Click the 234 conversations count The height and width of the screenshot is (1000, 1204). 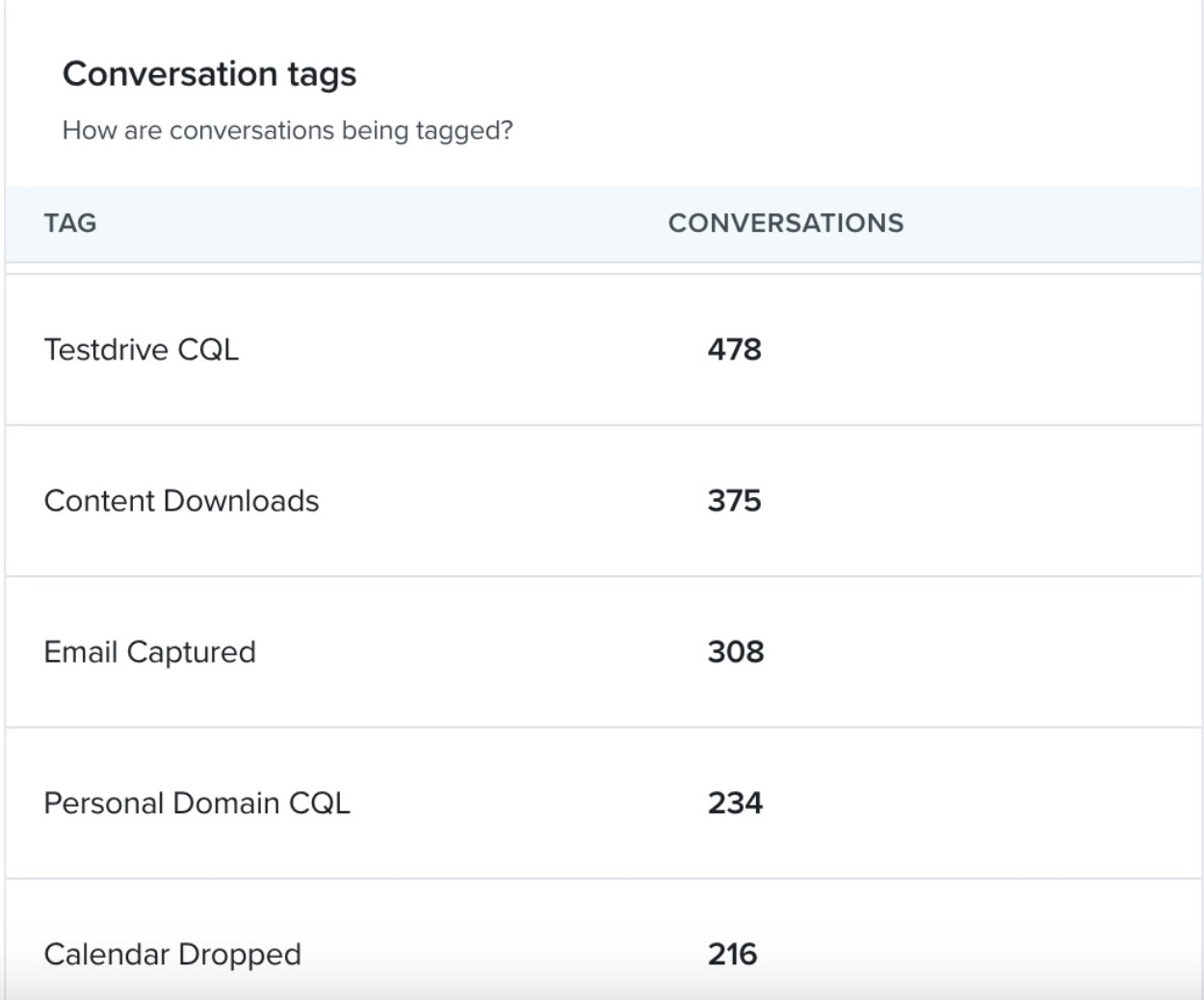pos(735,803)
